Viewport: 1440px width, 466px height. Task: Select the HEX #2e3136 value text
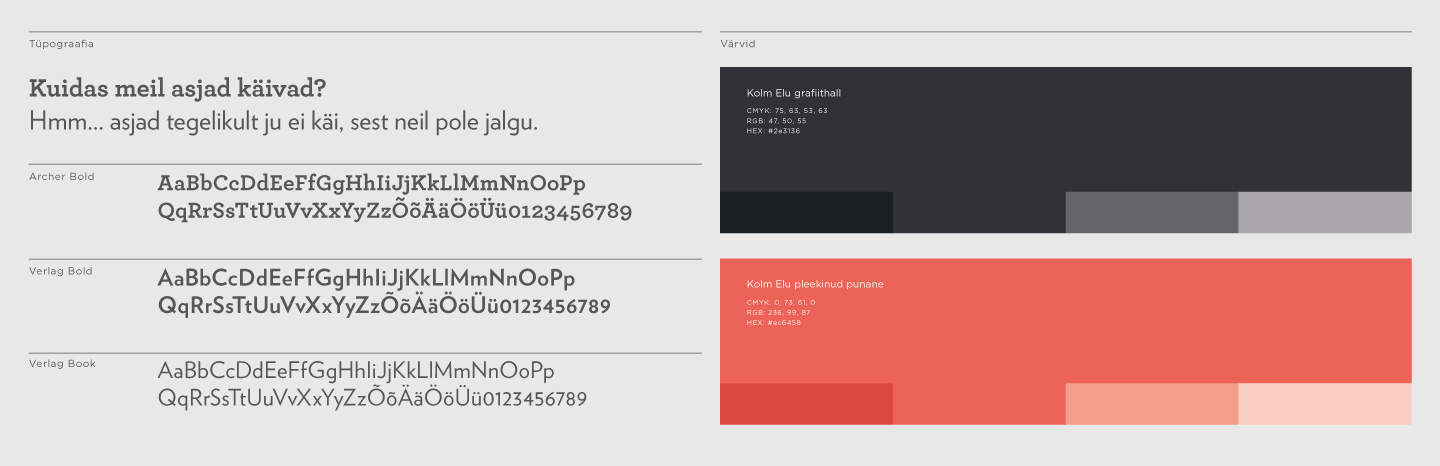[773, 131]
